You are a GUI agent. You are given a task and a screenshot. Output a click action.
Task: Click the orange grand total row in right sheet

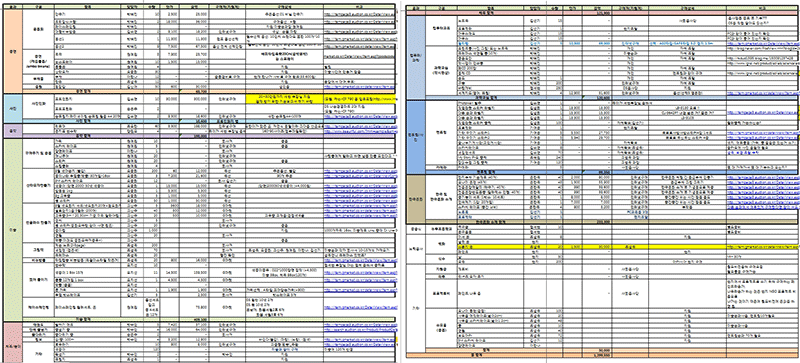[x=602, y=354]
